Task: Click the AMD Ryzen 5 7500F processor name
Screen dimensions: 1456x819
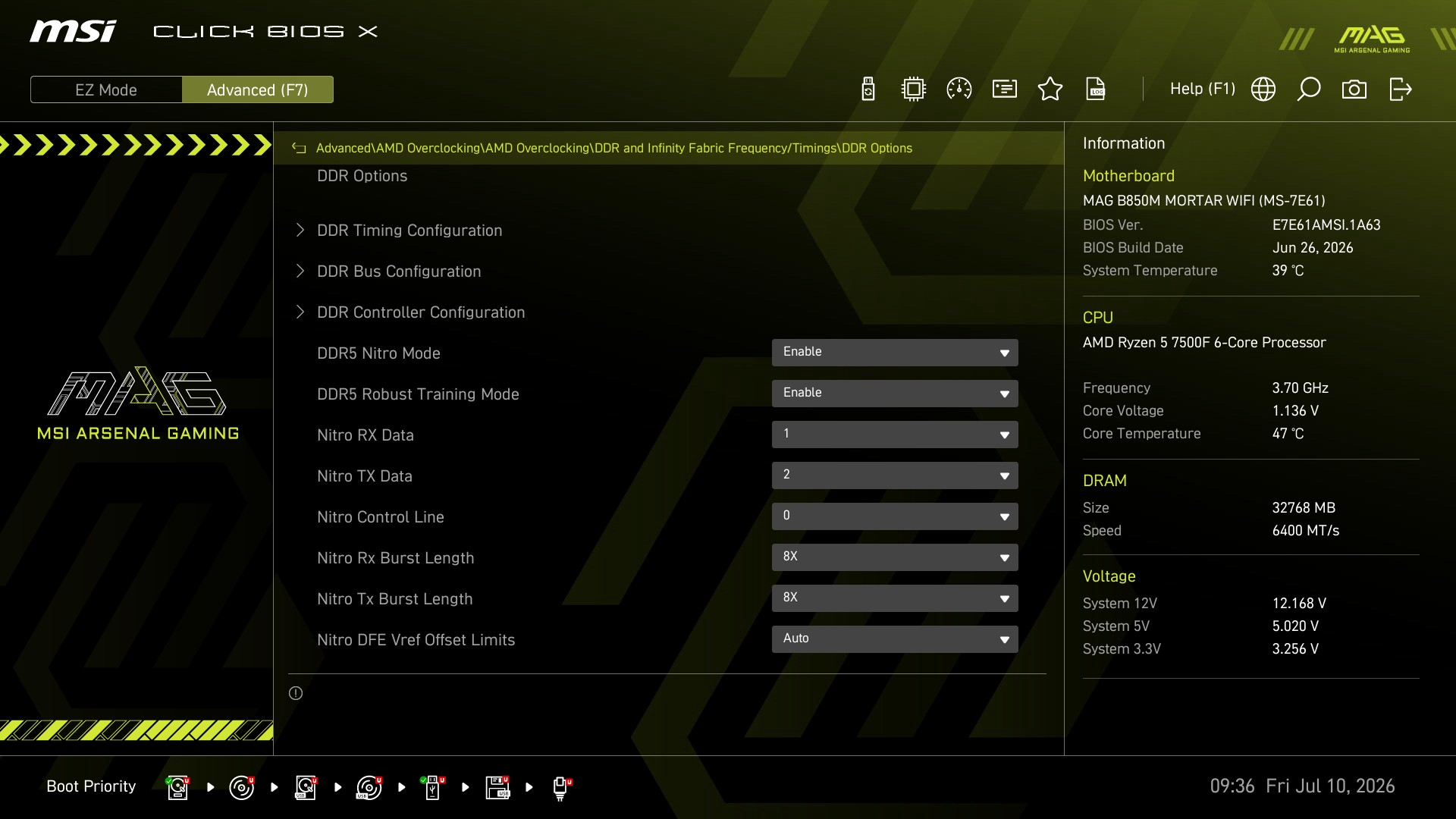Action: tap(1204, 343)
